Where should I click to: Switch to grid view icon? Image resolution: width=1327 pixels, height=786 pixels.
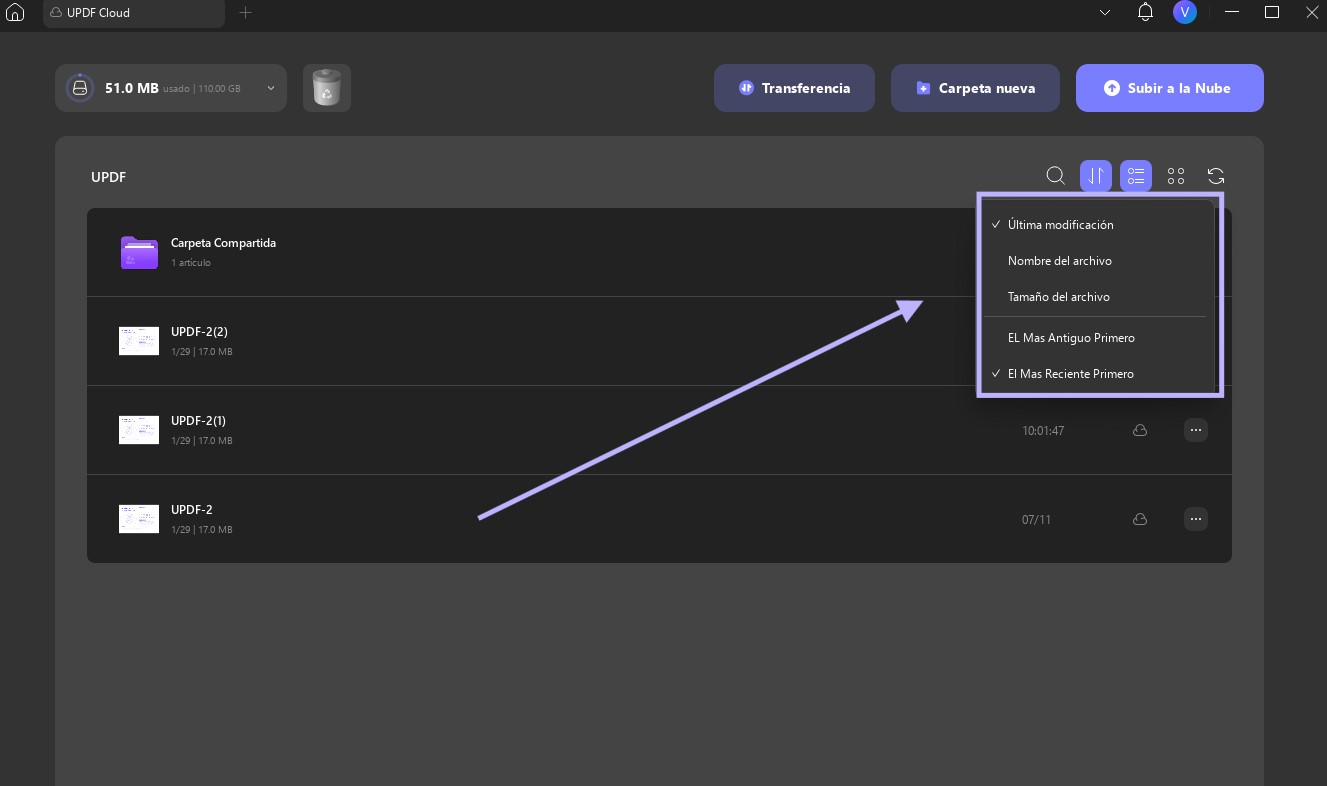(x=1176, y=176)
